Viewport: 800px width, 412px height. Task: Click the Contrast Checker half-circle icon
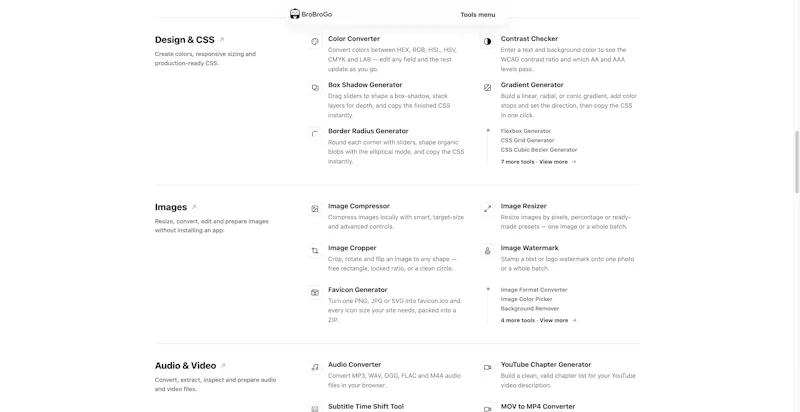point(487,41)
